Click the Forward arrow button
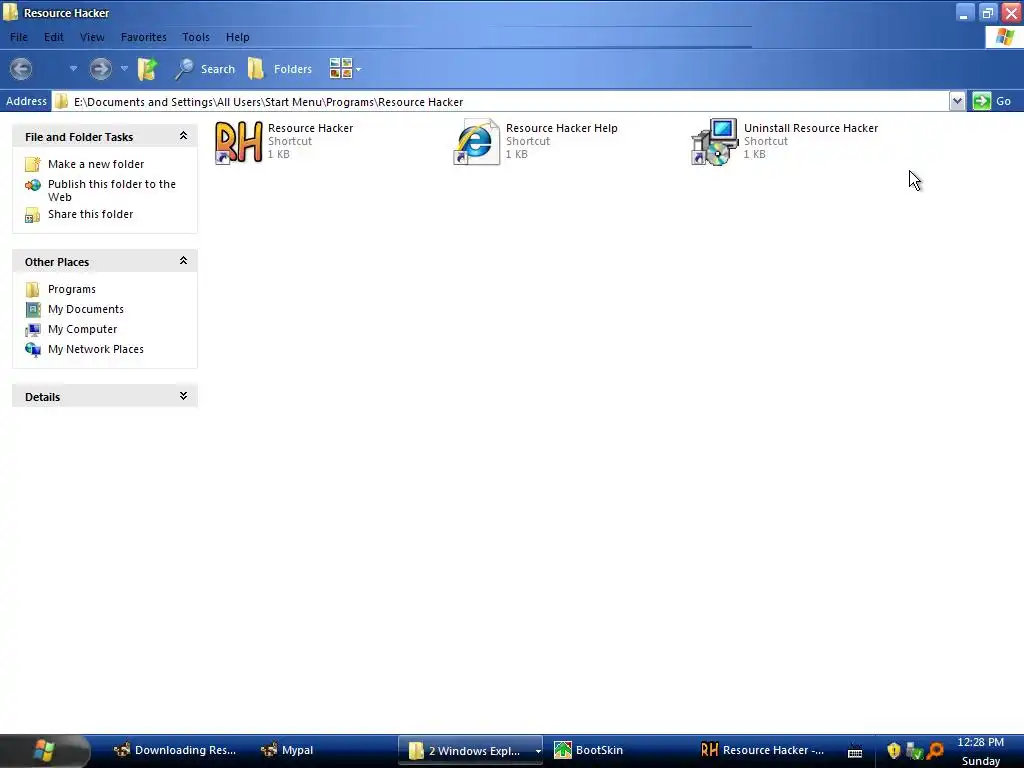The image size is (1024, 768). pos(100,69)
